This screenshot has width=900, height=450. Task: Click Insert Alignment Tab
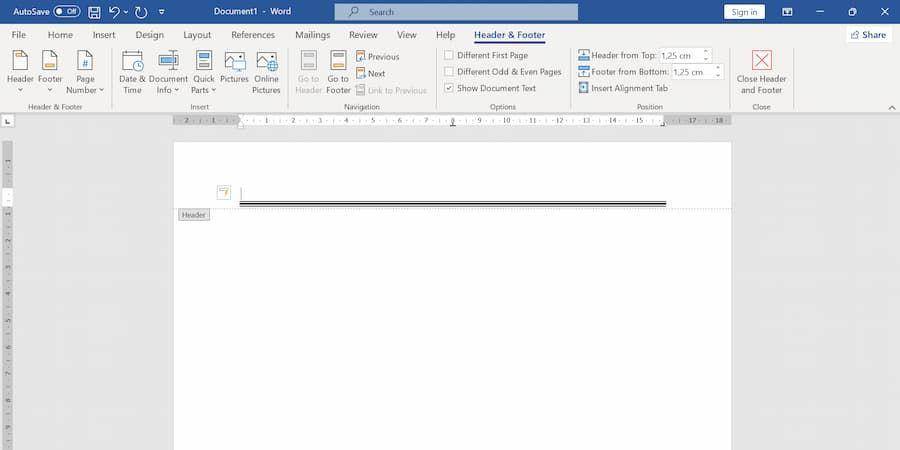coord(623,88)
